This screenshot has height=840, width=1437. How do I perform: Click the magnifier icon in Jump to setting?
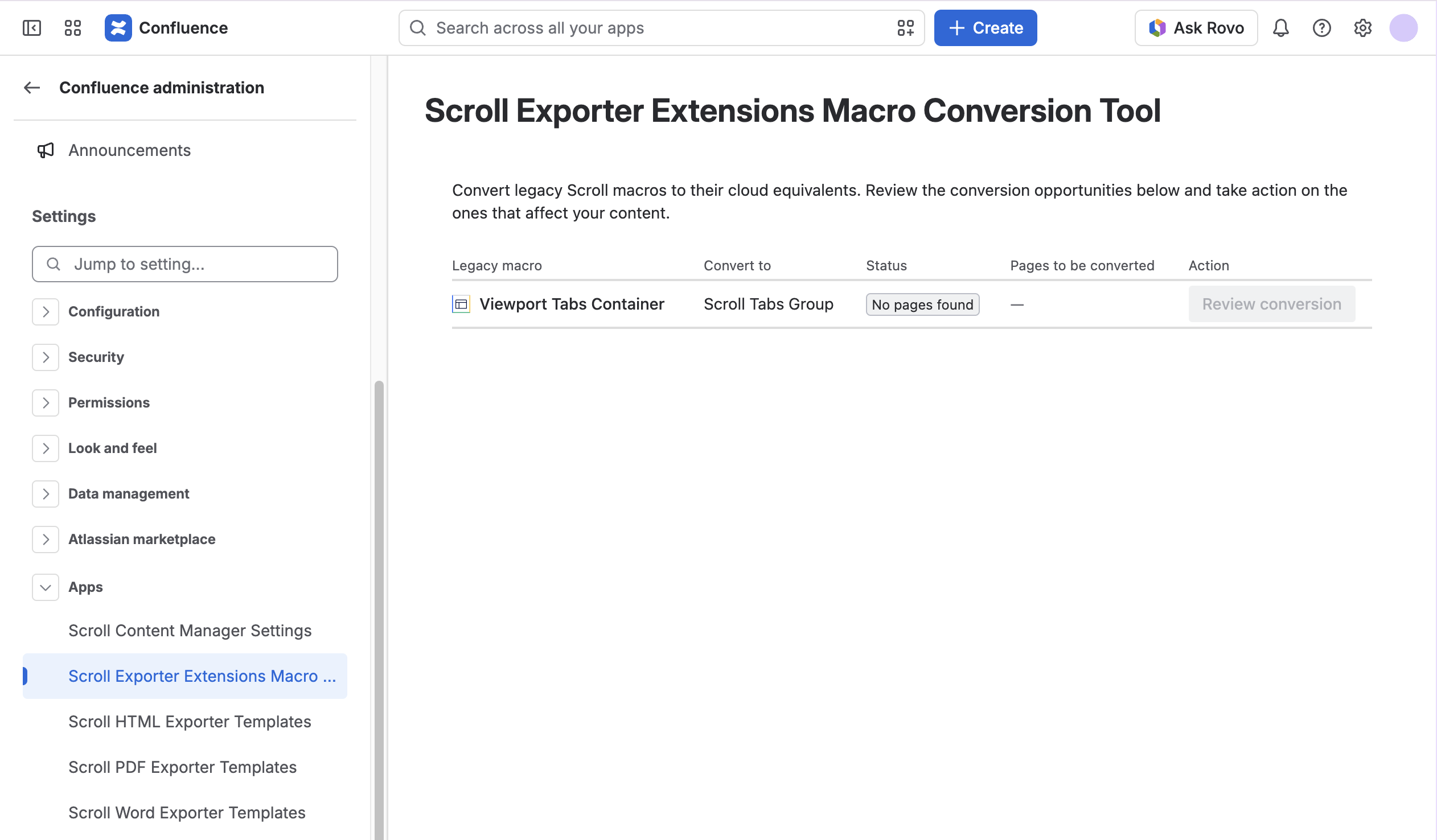point(53,264)
